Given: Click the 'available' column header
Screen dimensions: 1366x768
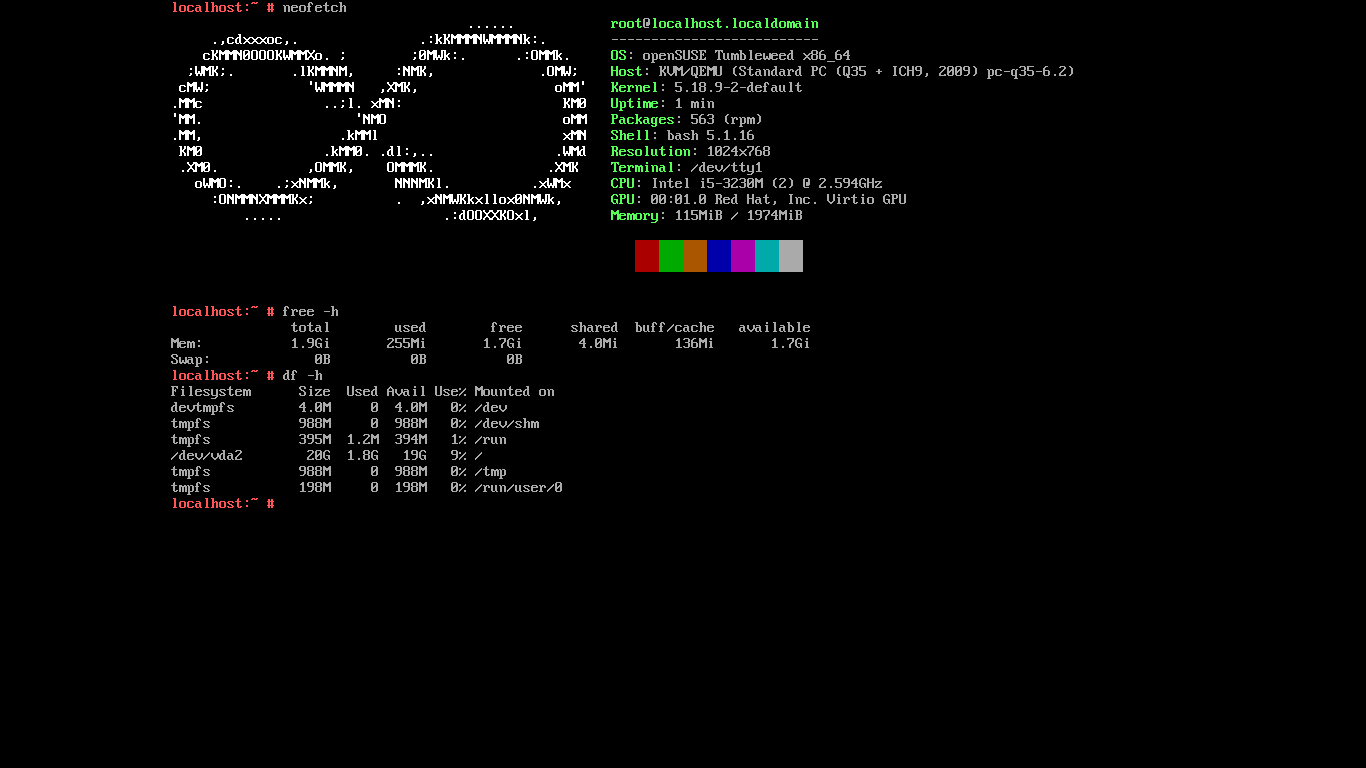Looking at the screenshot, I should pos(775,328).
